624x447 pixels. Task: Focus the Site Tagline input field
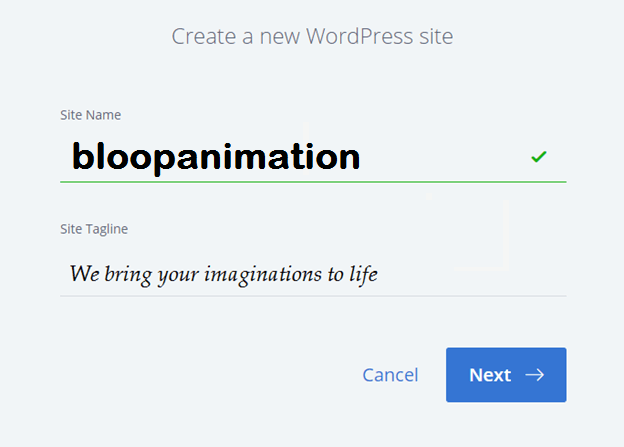tap(313, 274)
